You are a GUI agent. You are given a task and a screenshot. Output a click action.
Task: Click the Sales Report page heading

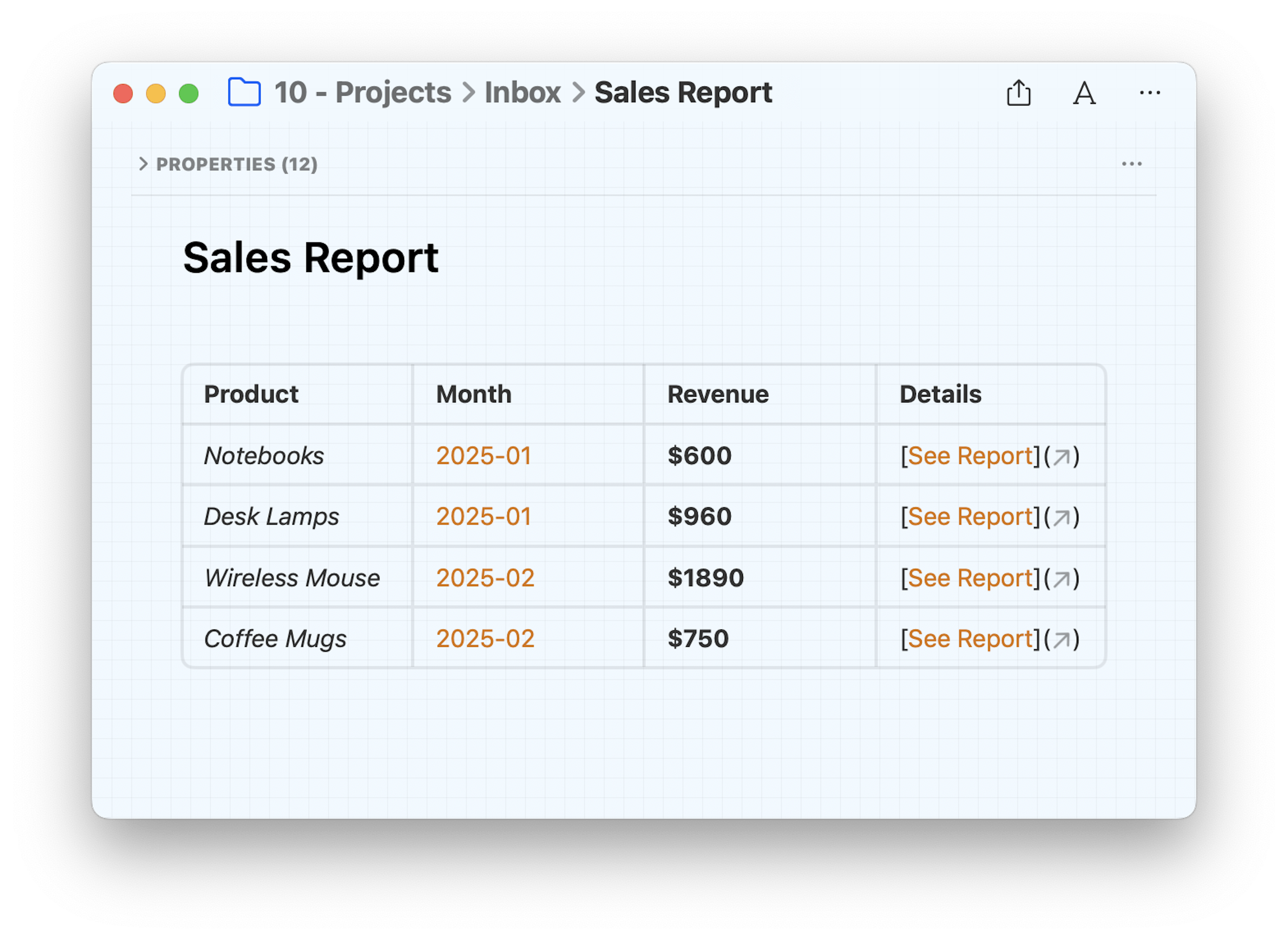(311, 258)
